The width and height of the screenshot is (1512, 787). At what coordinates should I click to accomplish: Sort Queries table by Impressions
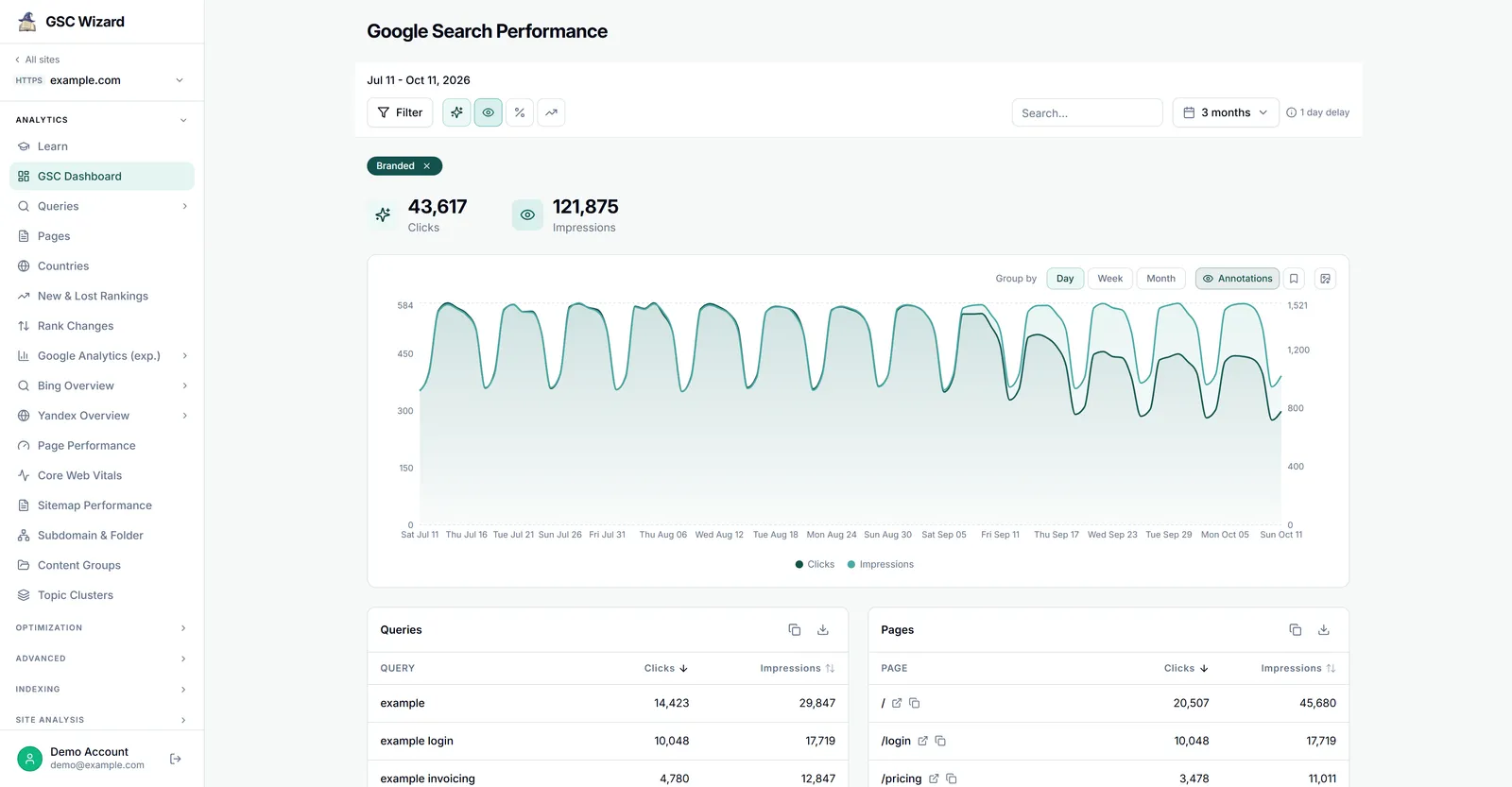(x=798, y=669)
